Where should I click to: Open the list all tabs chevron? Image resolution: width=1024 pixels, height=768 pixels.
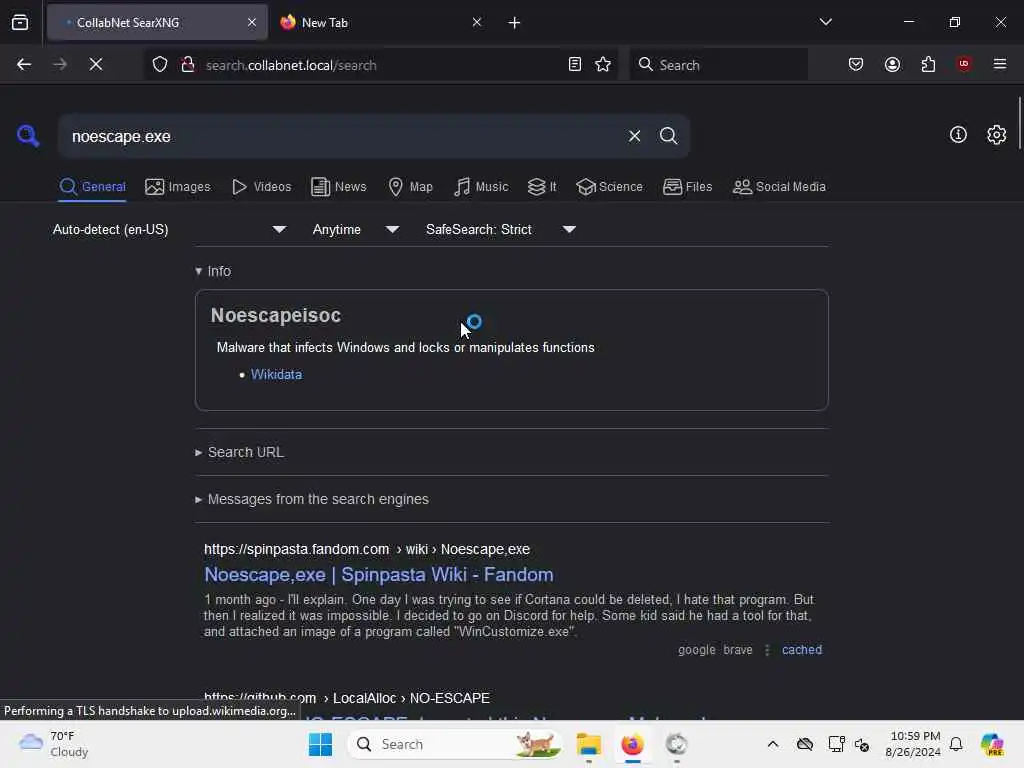(825, 22)
